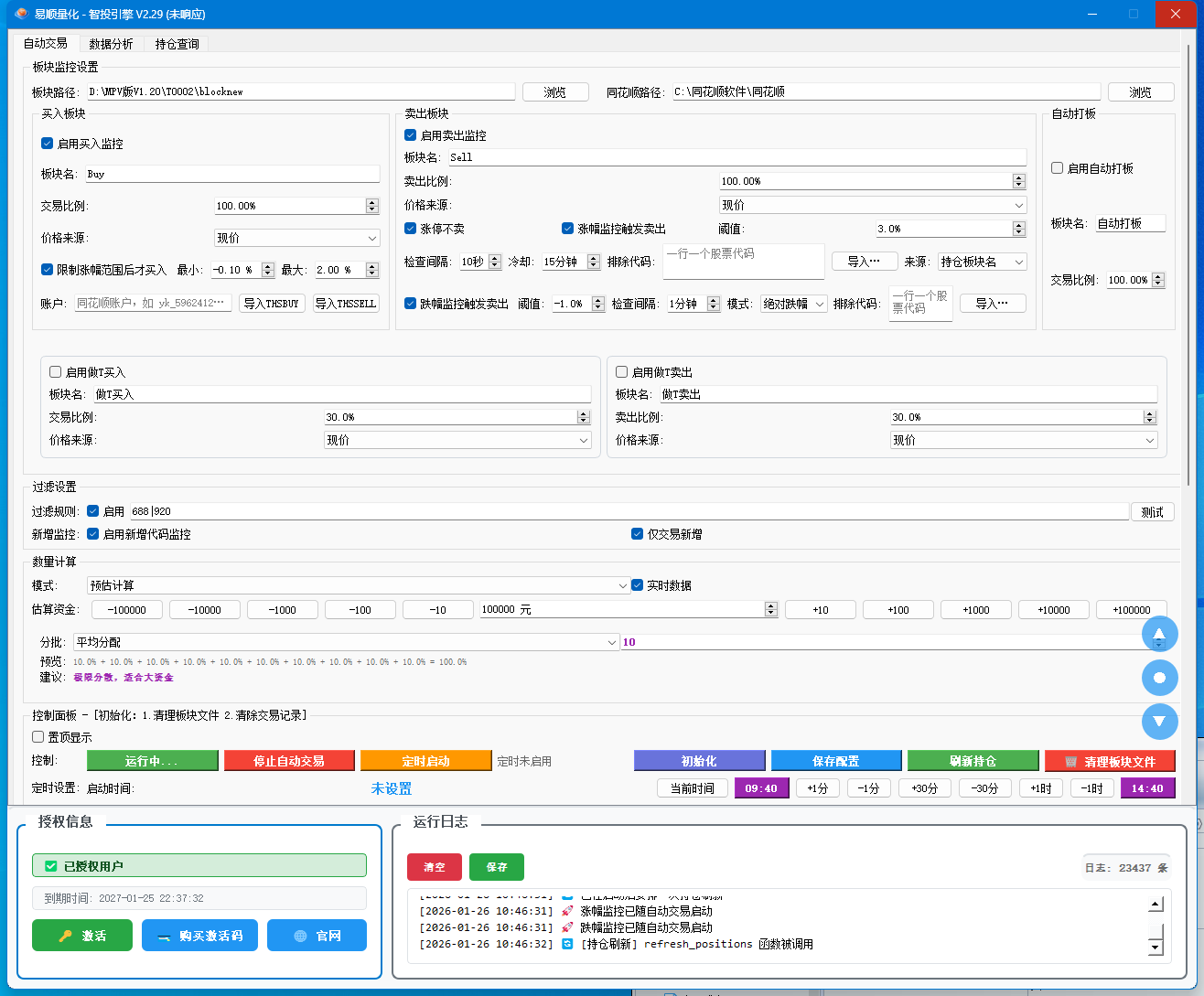Click the 购买激活码 purchase card icon button
This screenshot has height=996, width=1204.
point(199,936)
